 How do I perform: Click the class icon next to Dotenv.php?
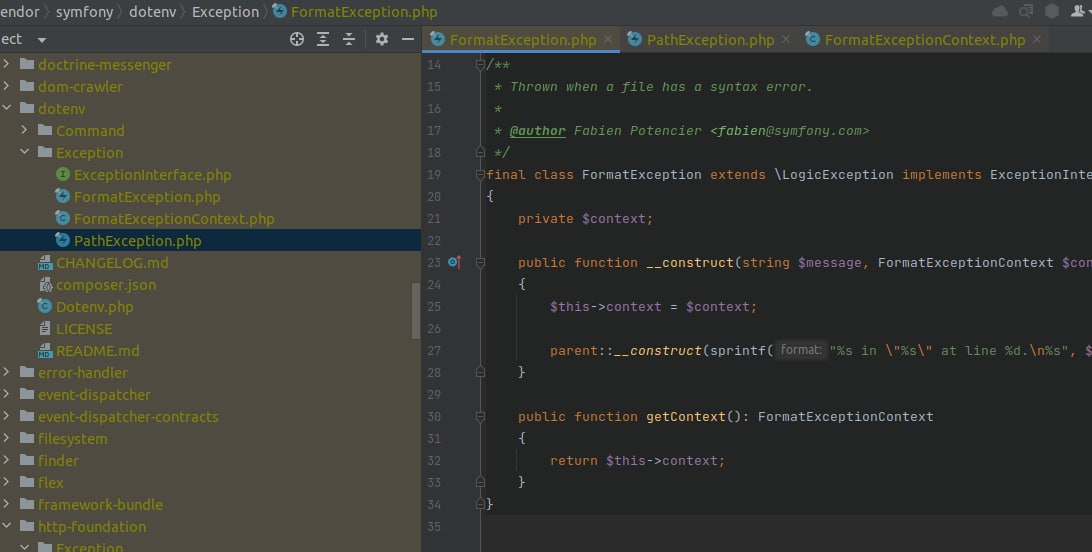[45, 306]
